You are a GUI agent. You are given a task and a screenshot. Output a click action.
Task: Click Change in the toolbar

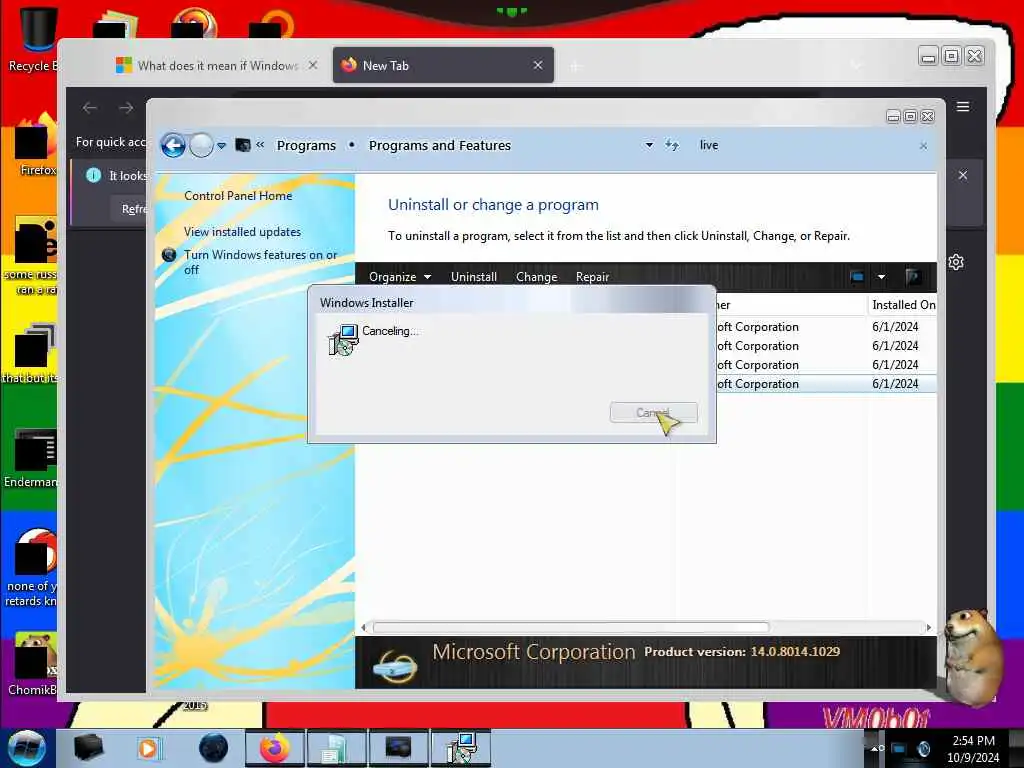tap(536, 277)
